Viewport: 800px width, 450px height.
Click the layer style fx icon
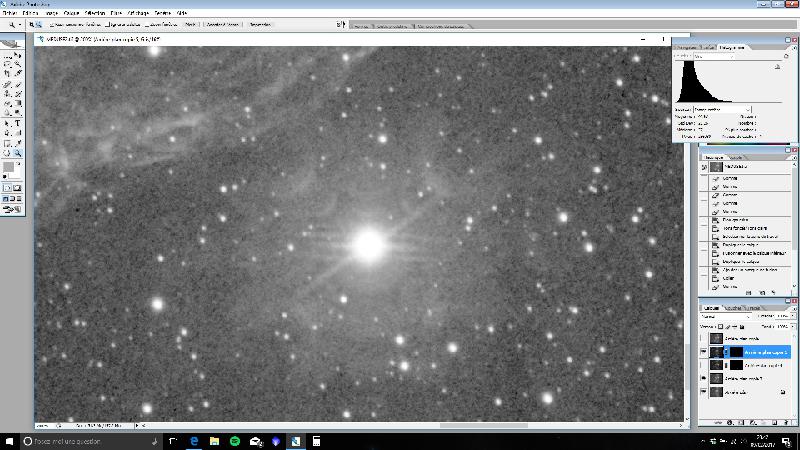coord(730,423)
